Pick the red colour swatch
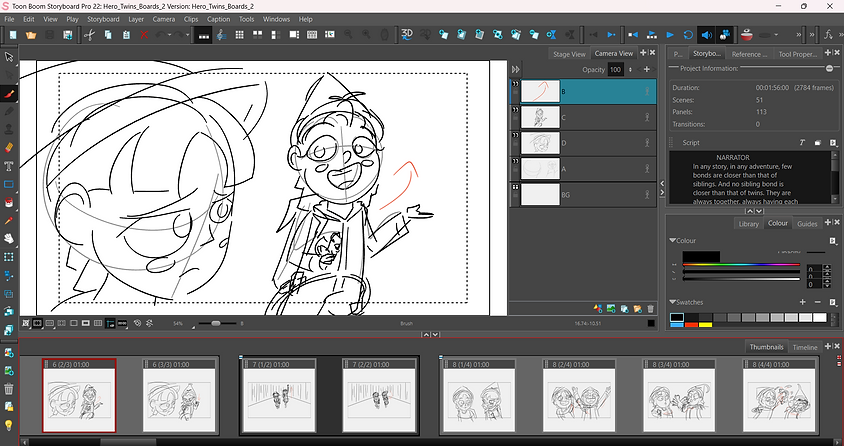The image size is (844, 446). 692,324
